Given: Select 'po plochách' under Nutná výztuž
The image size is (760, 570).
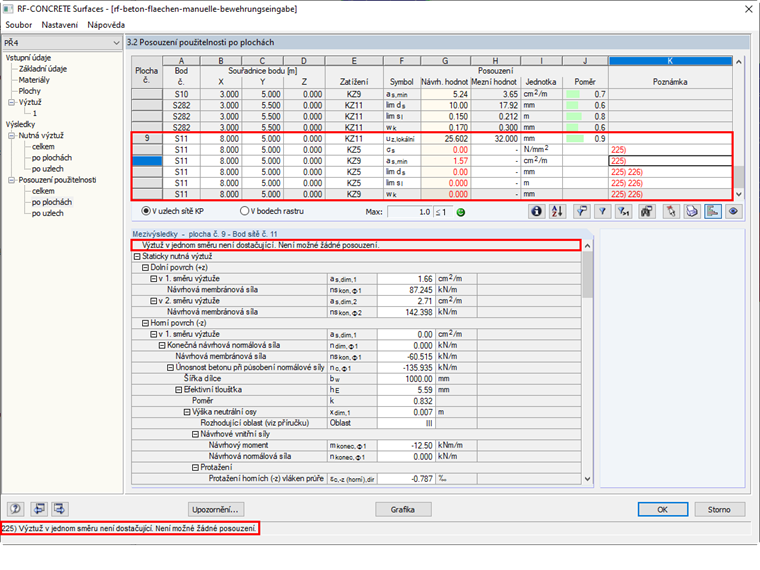Looking at the screenshot, I should tap(51, 158).
